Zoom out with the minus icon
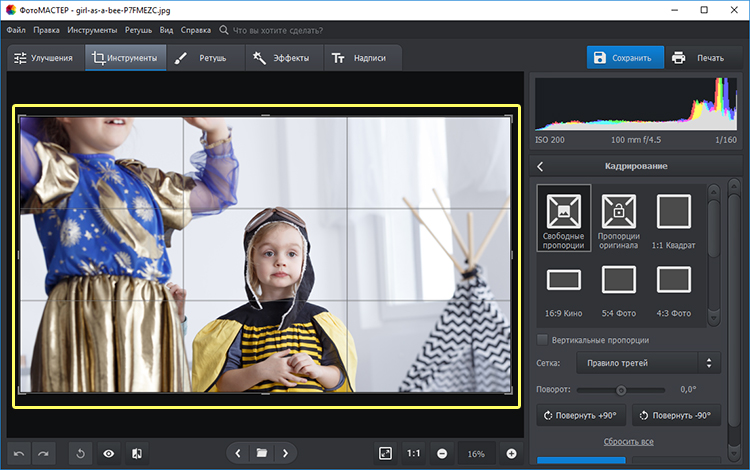This screenshot has height=470, width=750. coord(441,453)
